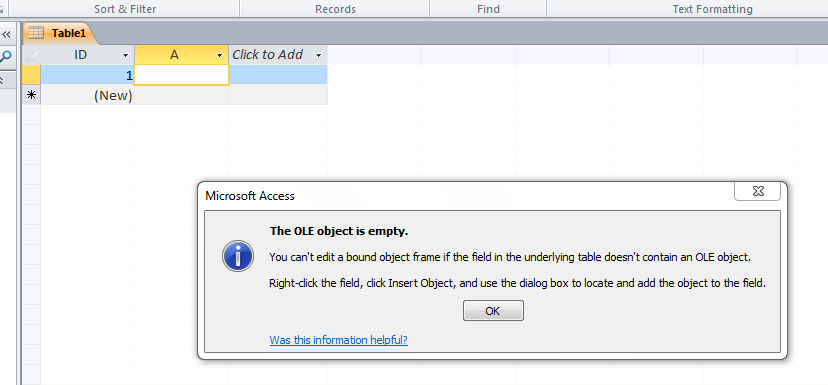Select the row selector for record 1

31,75
